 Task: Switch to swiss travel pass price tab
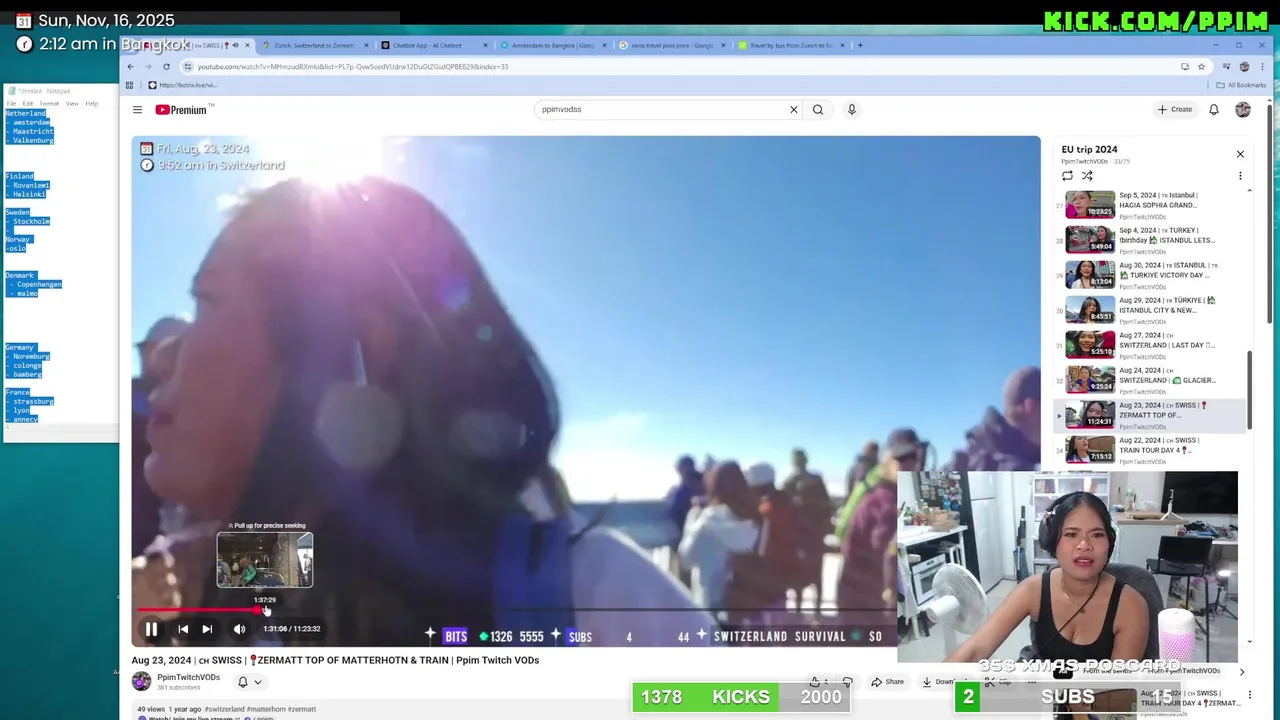click(x=672, y=45)
